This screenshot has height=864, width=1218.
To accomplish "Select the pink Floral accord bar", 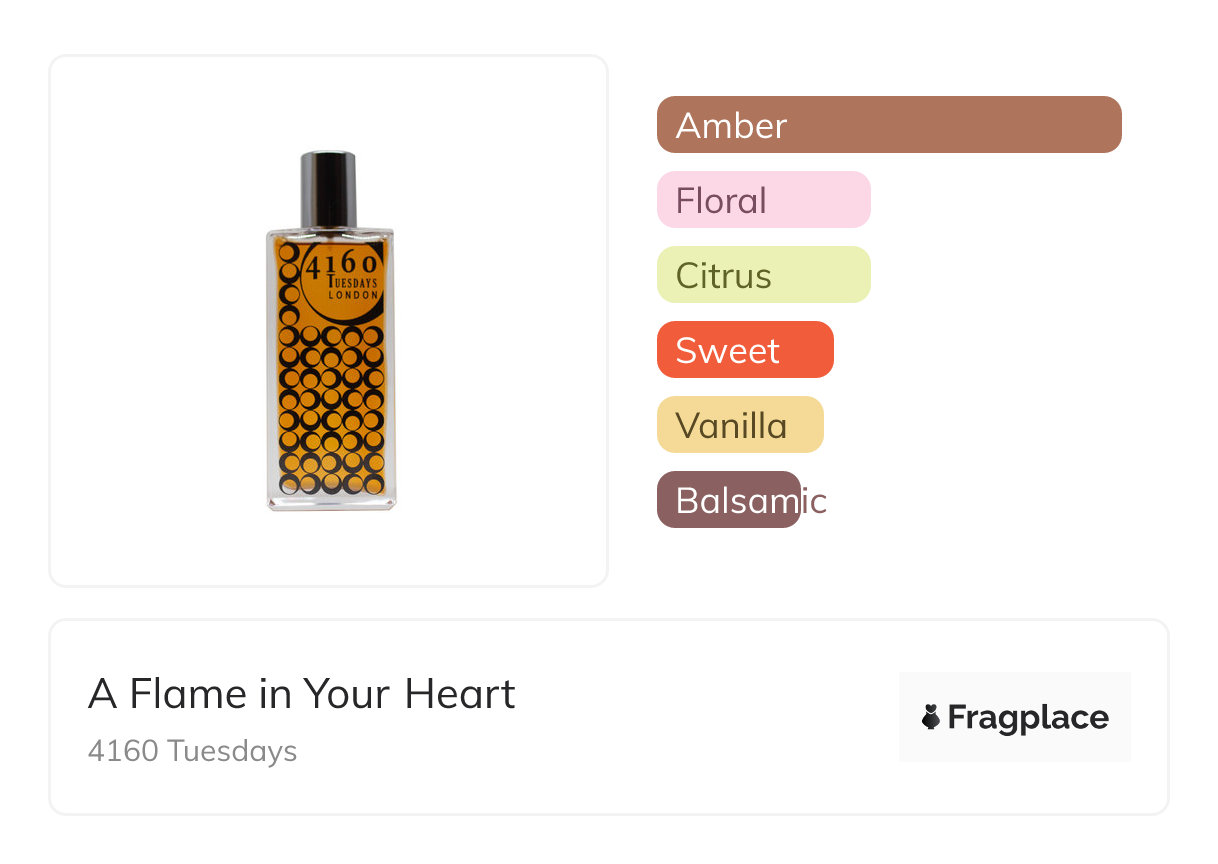I will coord(763,200).
